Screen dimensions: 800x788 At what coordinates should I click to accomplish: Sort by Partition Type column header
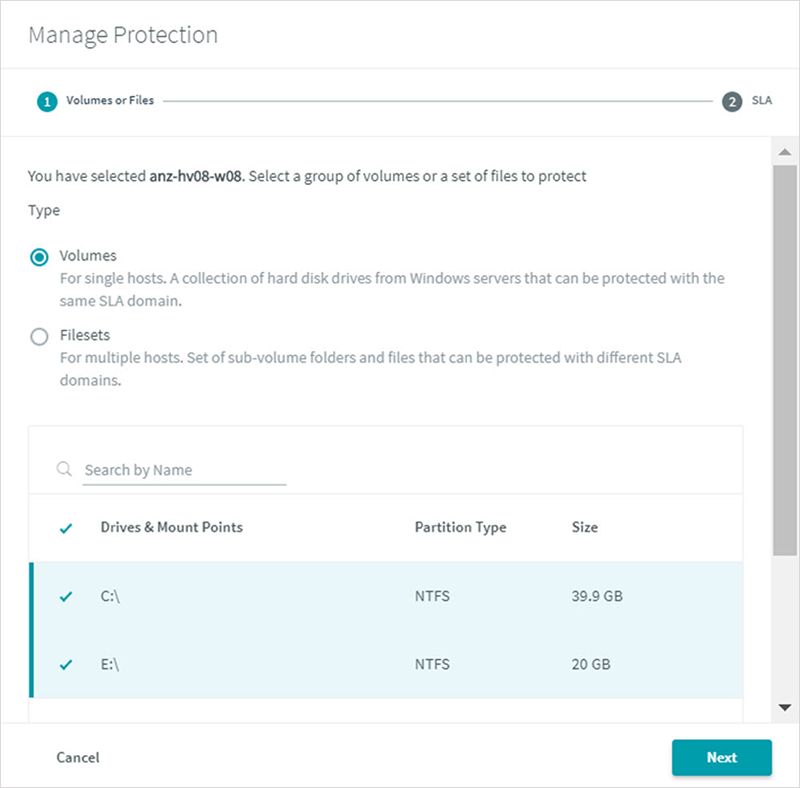pos(460,527)
